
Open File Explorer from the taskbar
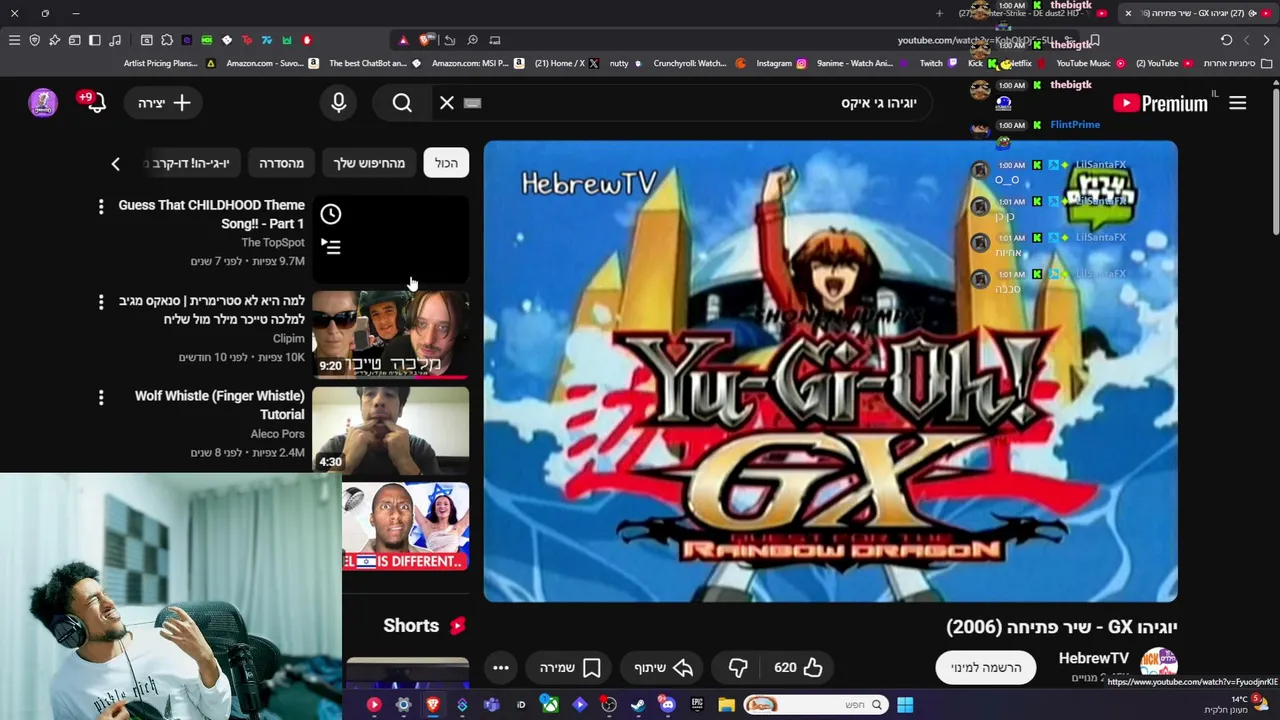click(727, 705)
